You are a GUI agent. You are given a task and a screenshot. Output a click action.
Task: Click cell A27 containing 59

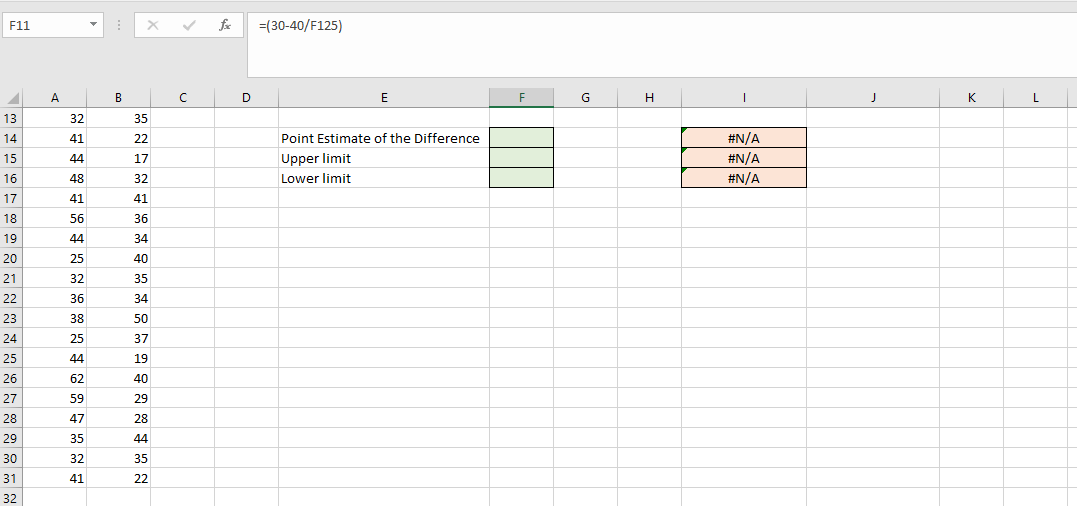click(x=54, y=398)
